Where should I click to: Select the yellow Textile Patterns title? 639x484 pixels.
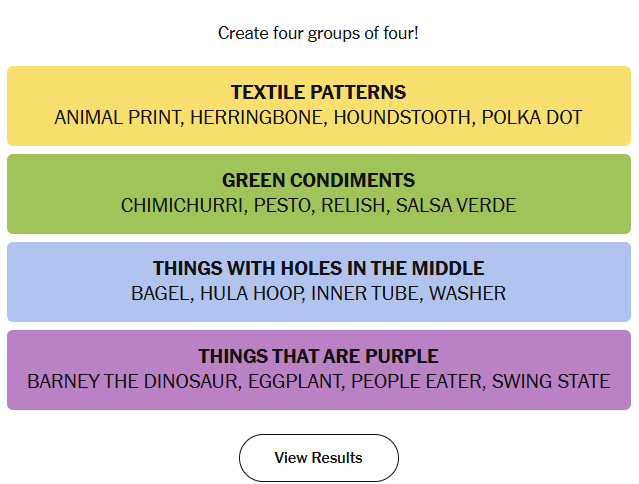click(x=318, y=92)
